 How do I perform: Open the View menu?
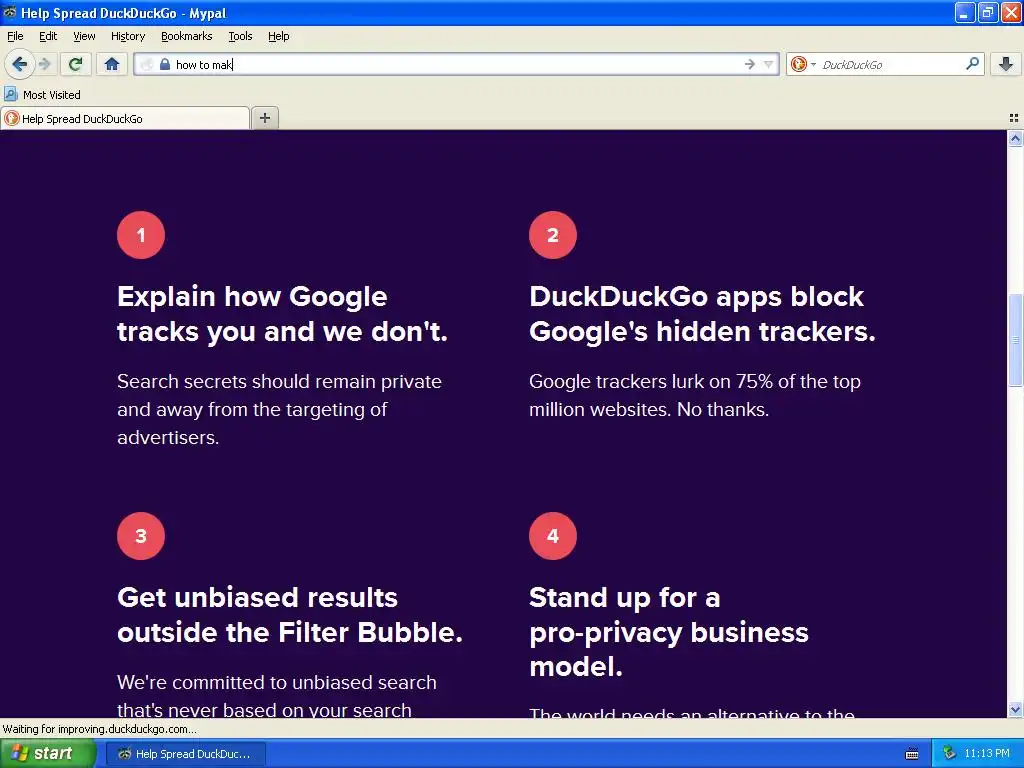point(84,36)
